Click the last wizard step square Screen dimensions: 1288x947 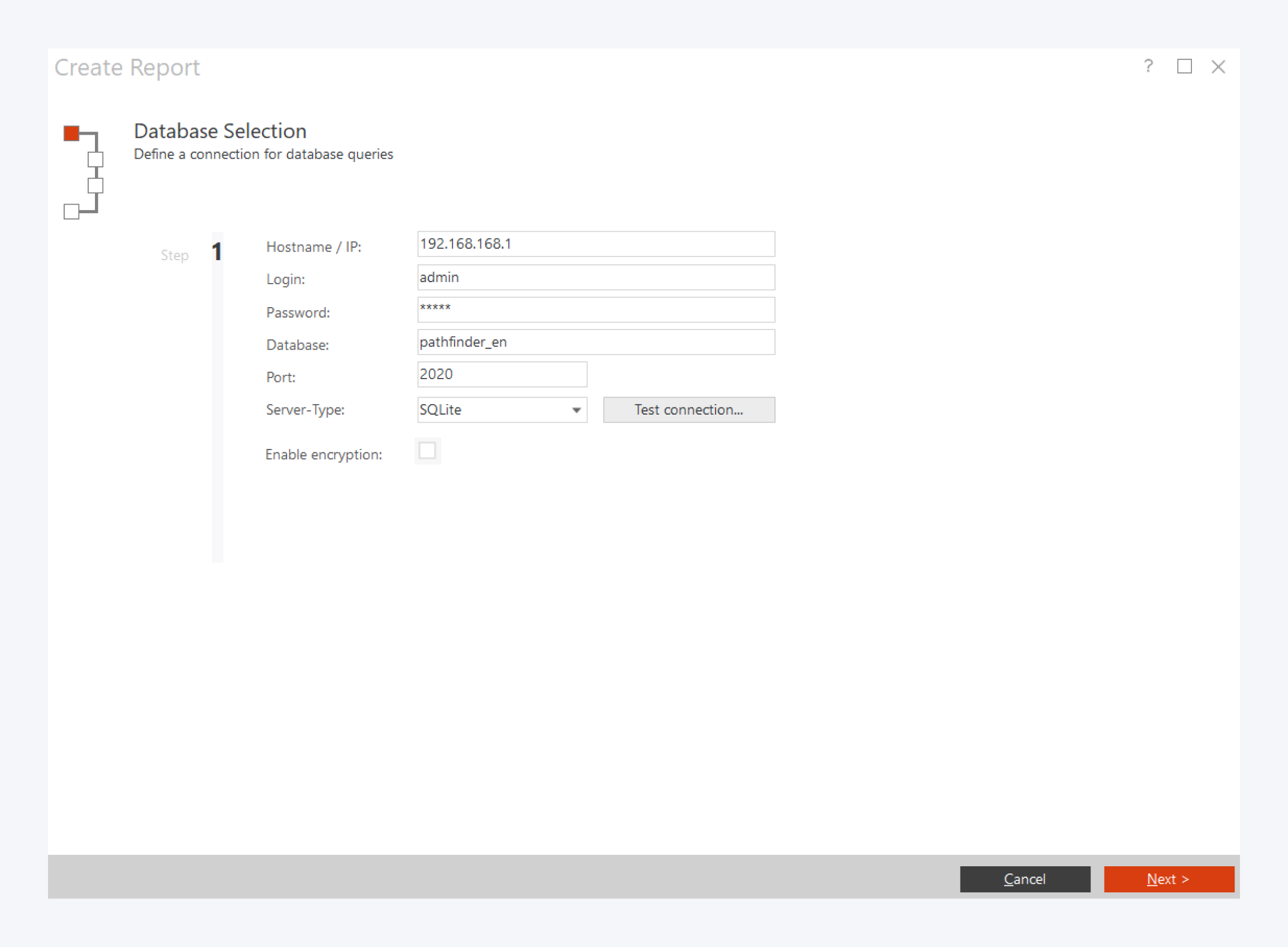click(x=71, y=212)
